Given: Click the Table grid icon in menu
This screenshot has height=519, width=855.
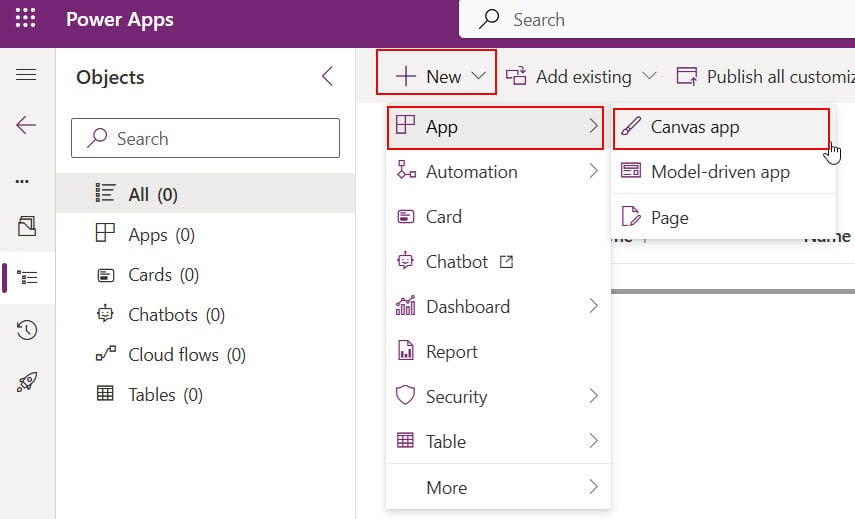Looking at the screenshot, I should point(405,440).
